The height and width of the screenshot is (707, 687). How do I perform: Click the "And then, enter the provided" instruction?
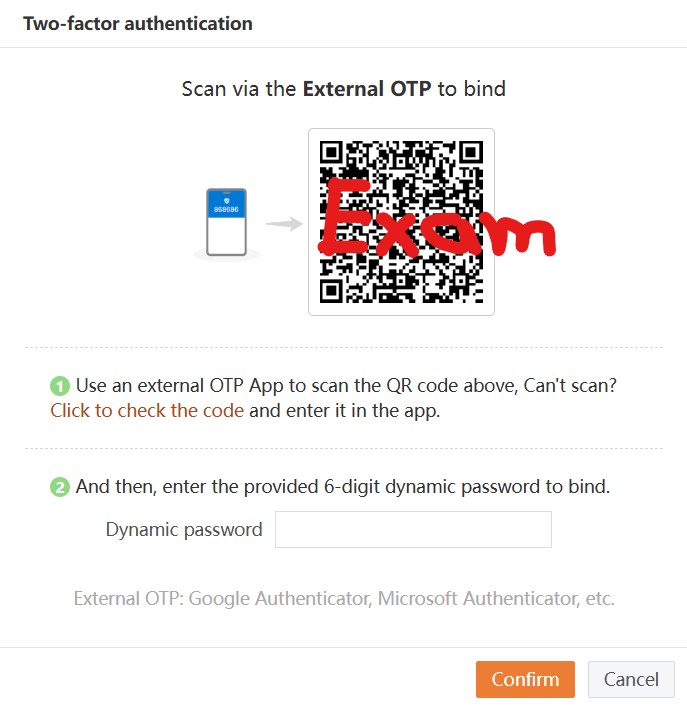(343, 487)
